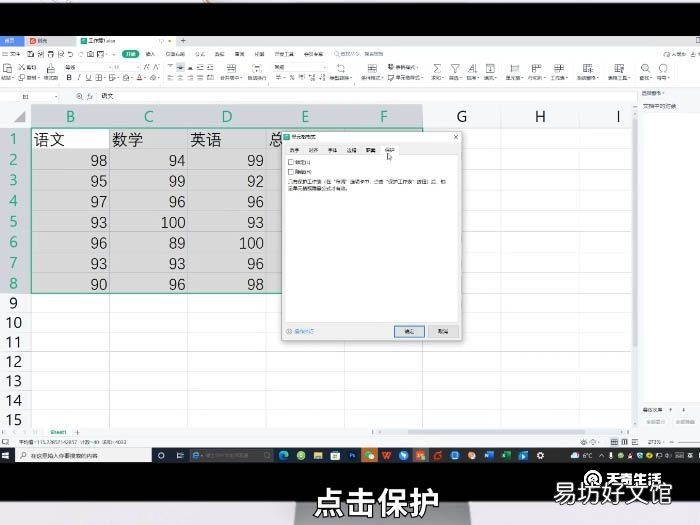Expand the Name Box dropdown arrow
700x525 pixels.
click(x=56, y=96)
